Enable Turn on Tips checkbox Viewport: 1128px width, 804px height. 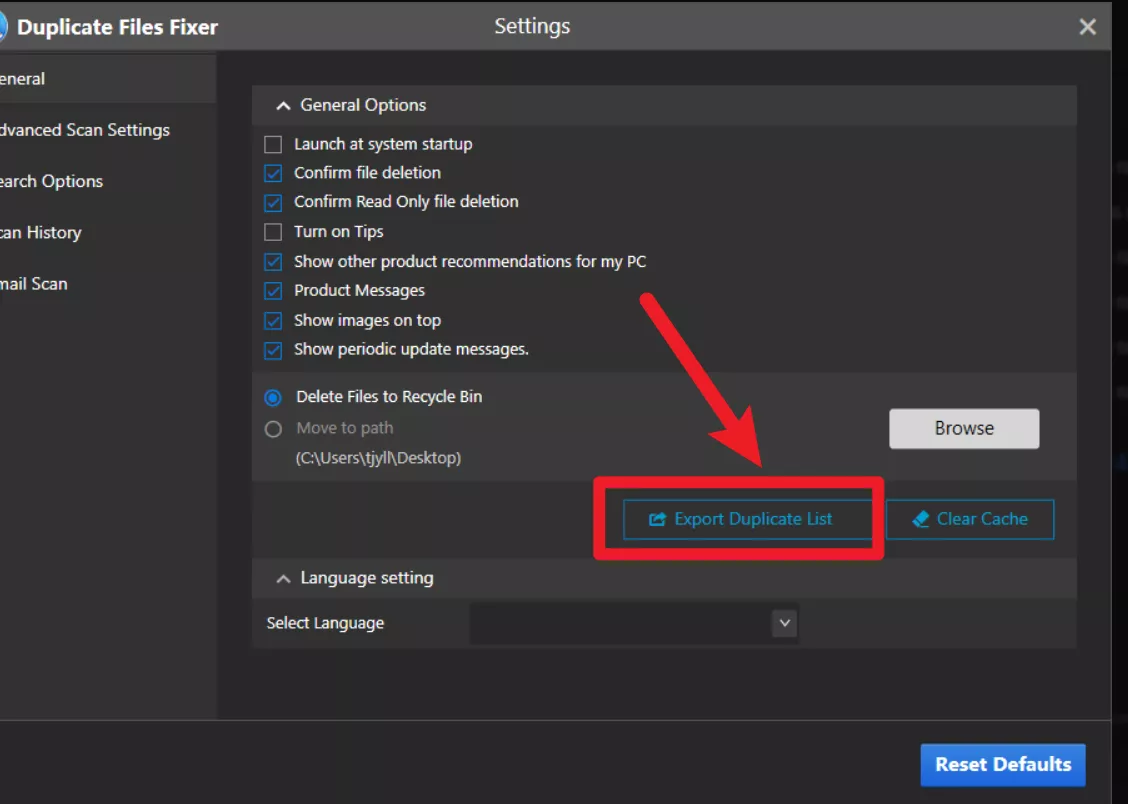click(273, 232)
